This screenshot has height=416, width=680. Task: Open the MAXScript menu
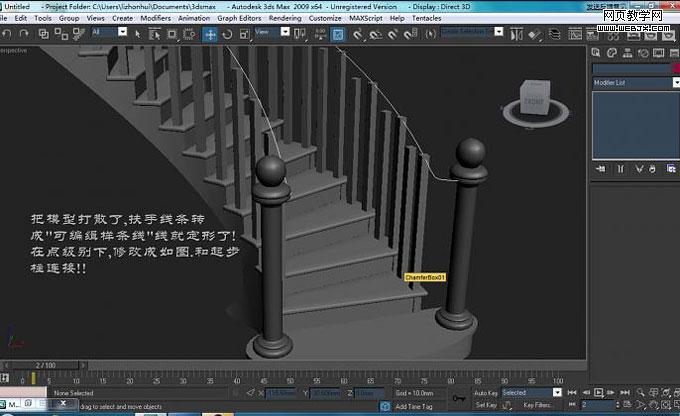366,18
